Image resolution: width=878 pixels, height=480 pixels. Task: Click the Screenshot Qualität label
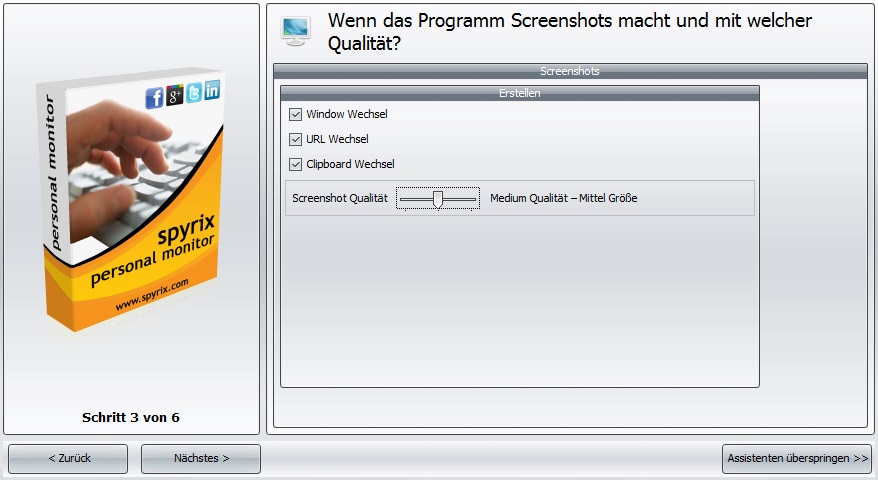pos(340,198)
